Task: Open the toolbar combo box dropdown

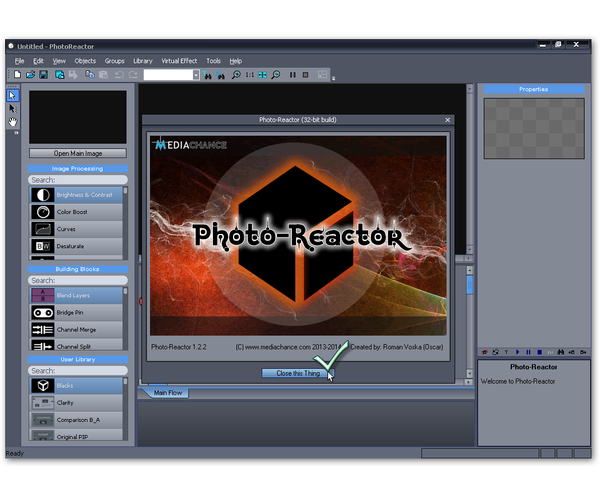Action: pos(196,75)
